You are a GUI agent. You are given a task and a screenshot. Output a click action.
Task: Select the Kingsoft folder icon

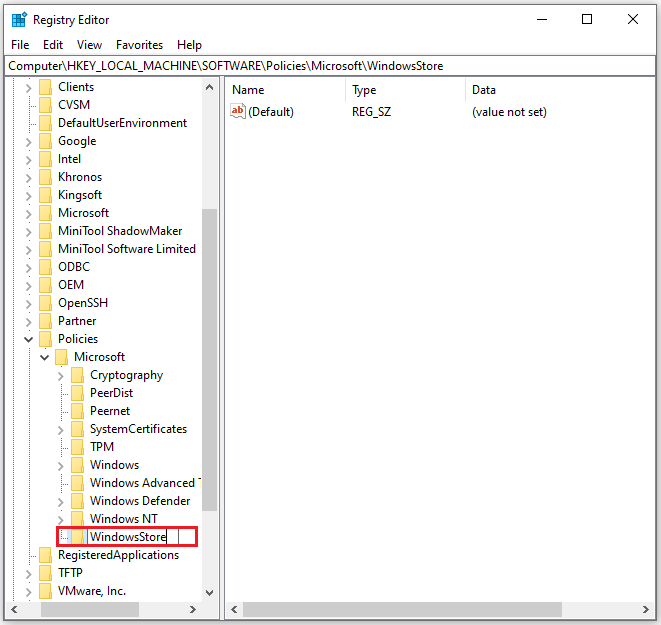pyautogui.click(x=45, y=195)
